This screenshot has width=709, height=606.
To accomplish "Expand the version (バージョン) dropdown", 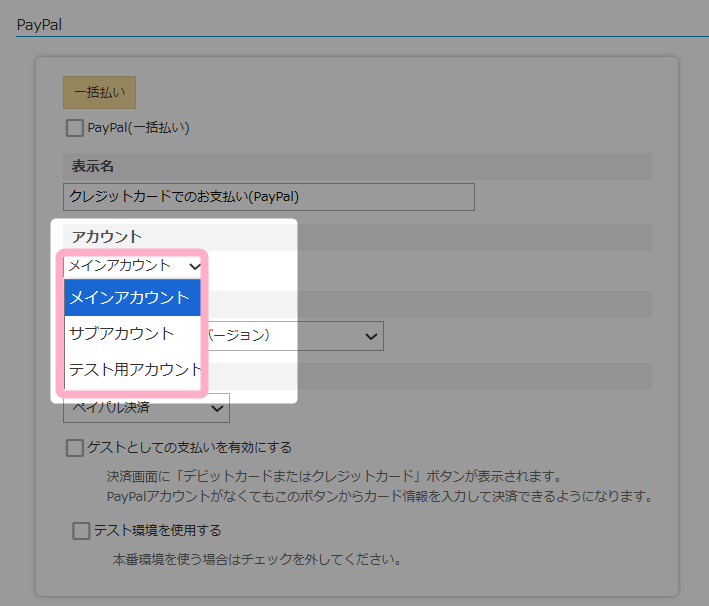I will pos(290,335).
